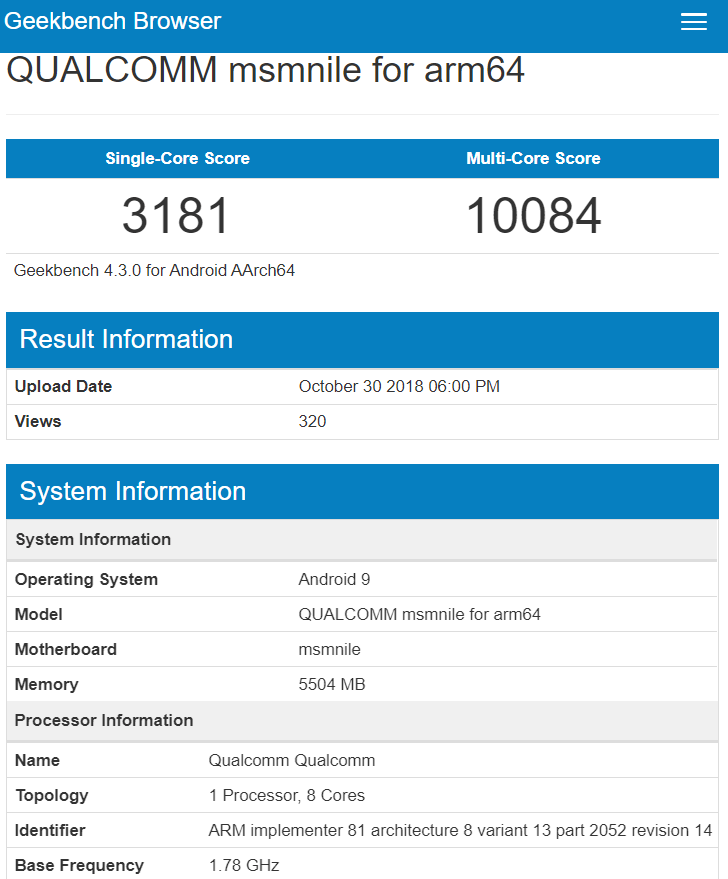This screenshot has width=728, height=879.
Task: Select the processor name Qualcomm Qualcomm
Action: click(x=291, y=760)
